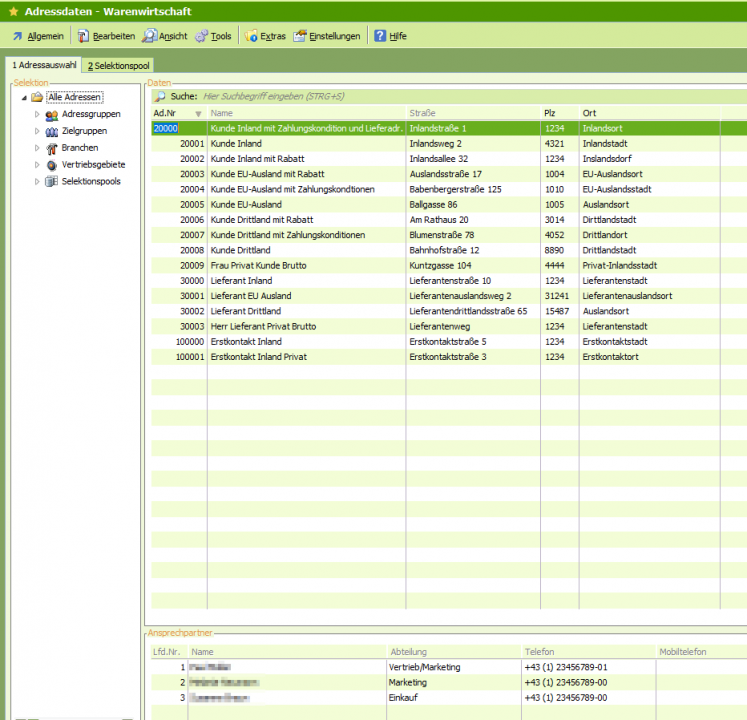Select row 100000 Erstkontakt Inland
Image resolution: width=747 pixels, height=720 pixels.
click(449, 342)
